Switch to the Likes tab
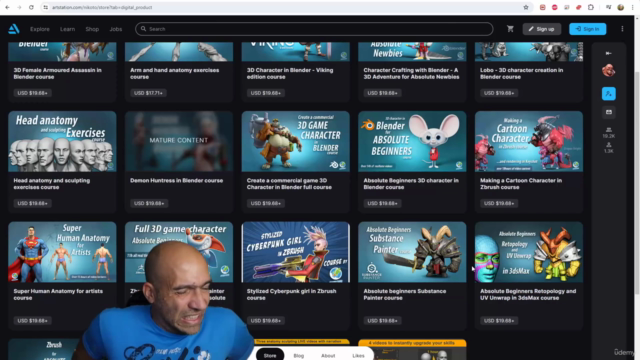 pyautogui.click(x=358, y=356)
